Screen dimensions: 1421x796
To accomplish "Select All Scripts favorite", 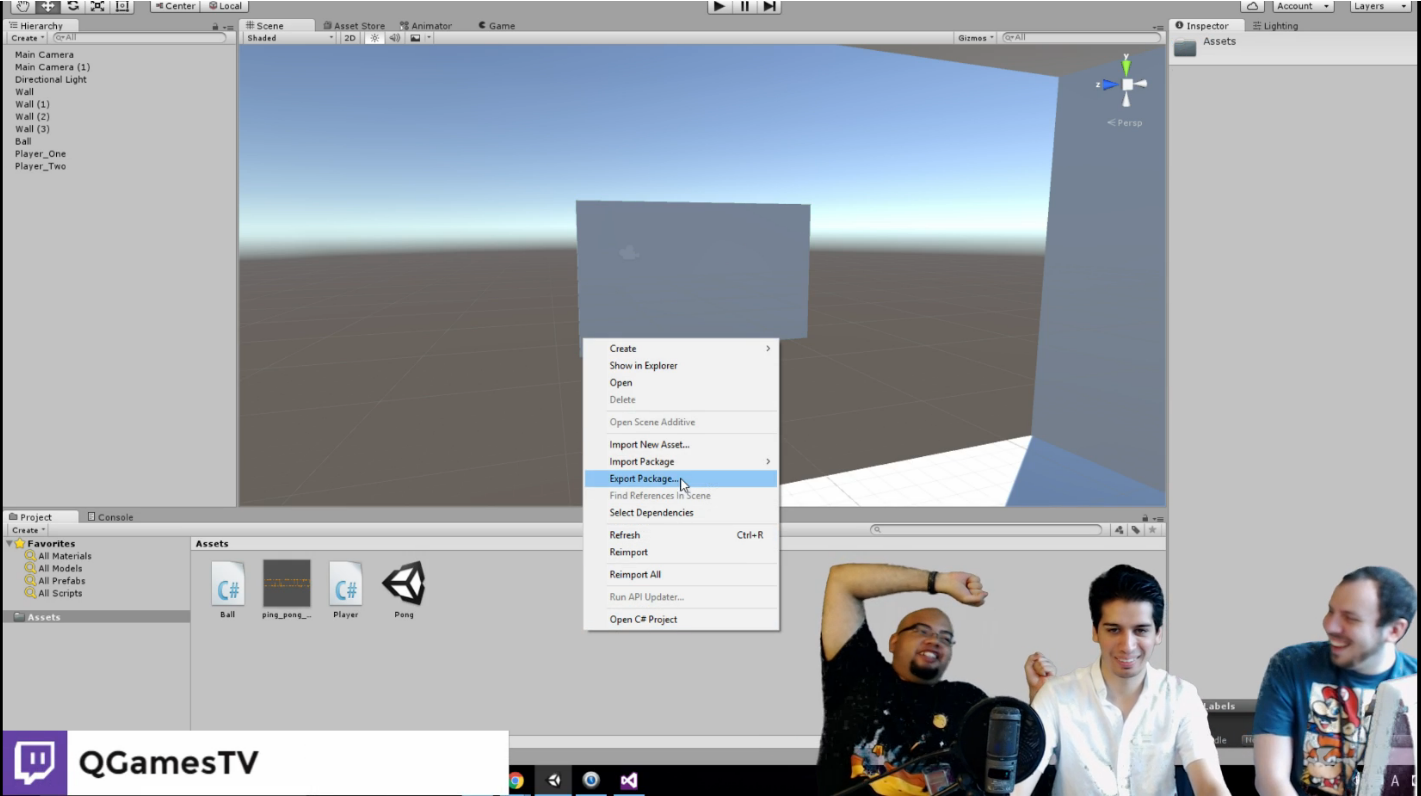I will pyautogui.click(x=54, y=593).
